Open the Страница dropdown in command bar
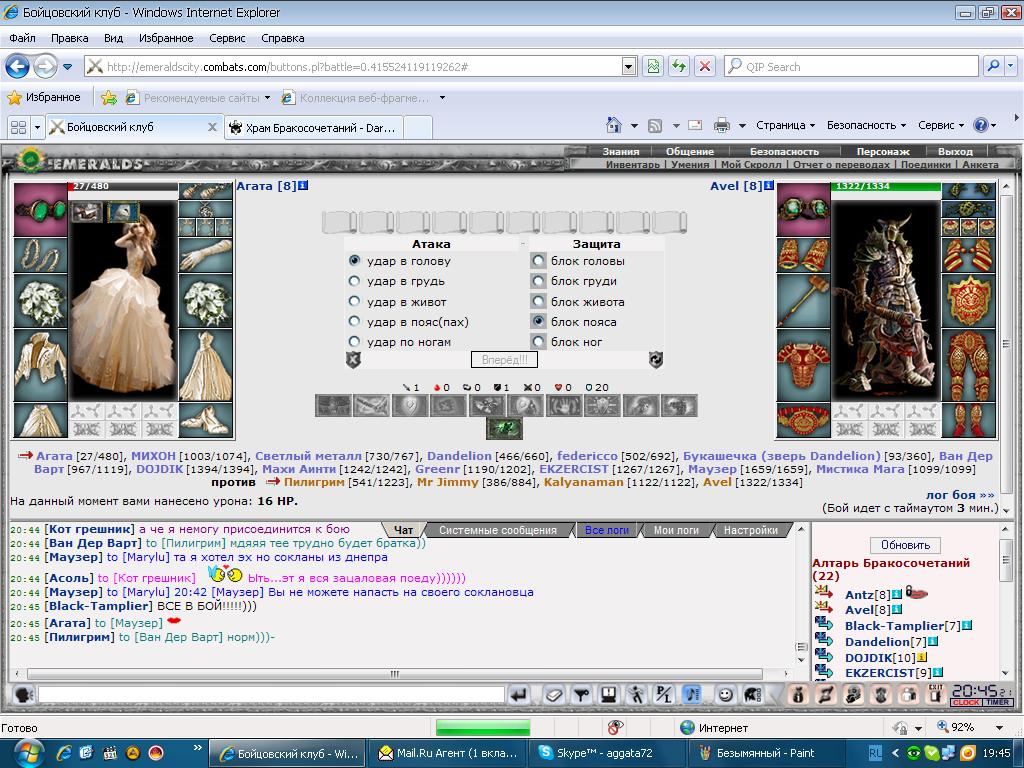This screenshot has width=1024, height=768. point(786,125)
